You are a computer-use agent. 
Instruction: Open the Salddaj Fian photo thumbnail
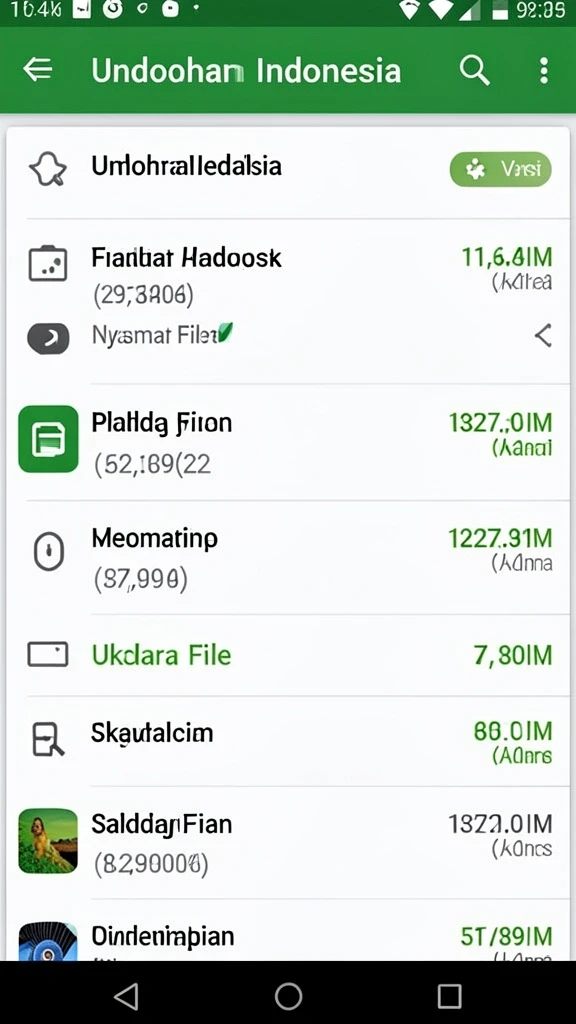[48, 840]
